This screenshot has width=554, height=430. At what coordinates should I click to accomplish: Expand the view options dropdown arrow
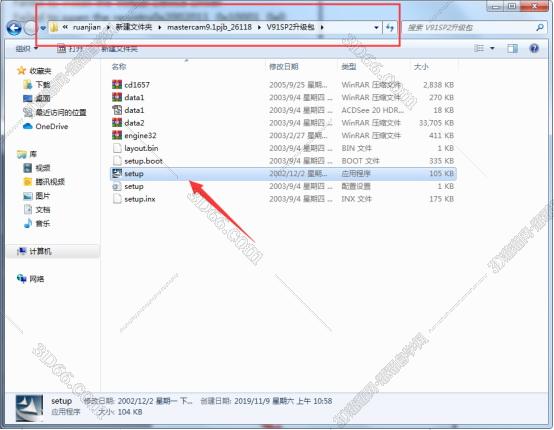[492, 48]
